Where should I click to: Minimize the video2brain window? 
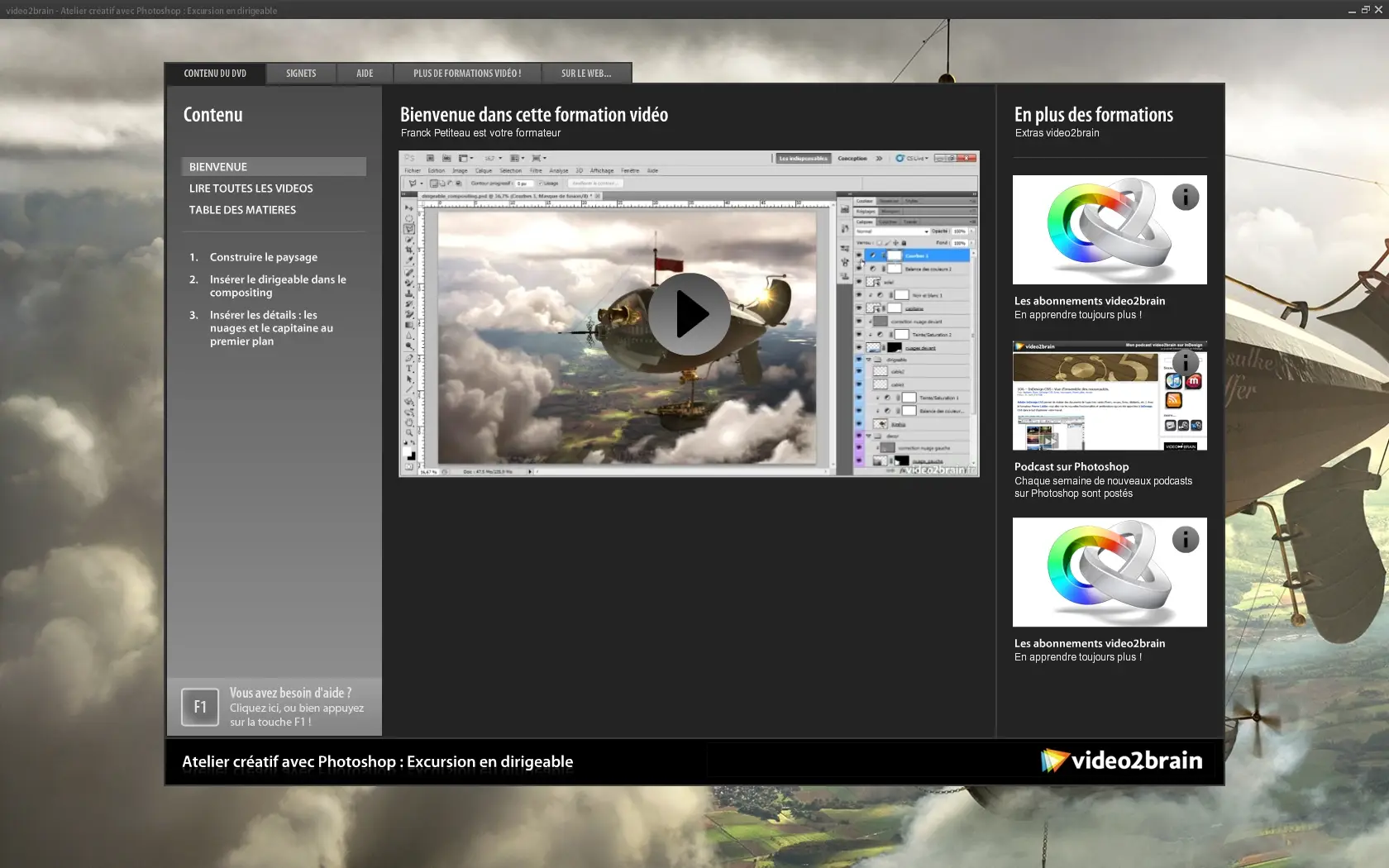coord(1352,10)
